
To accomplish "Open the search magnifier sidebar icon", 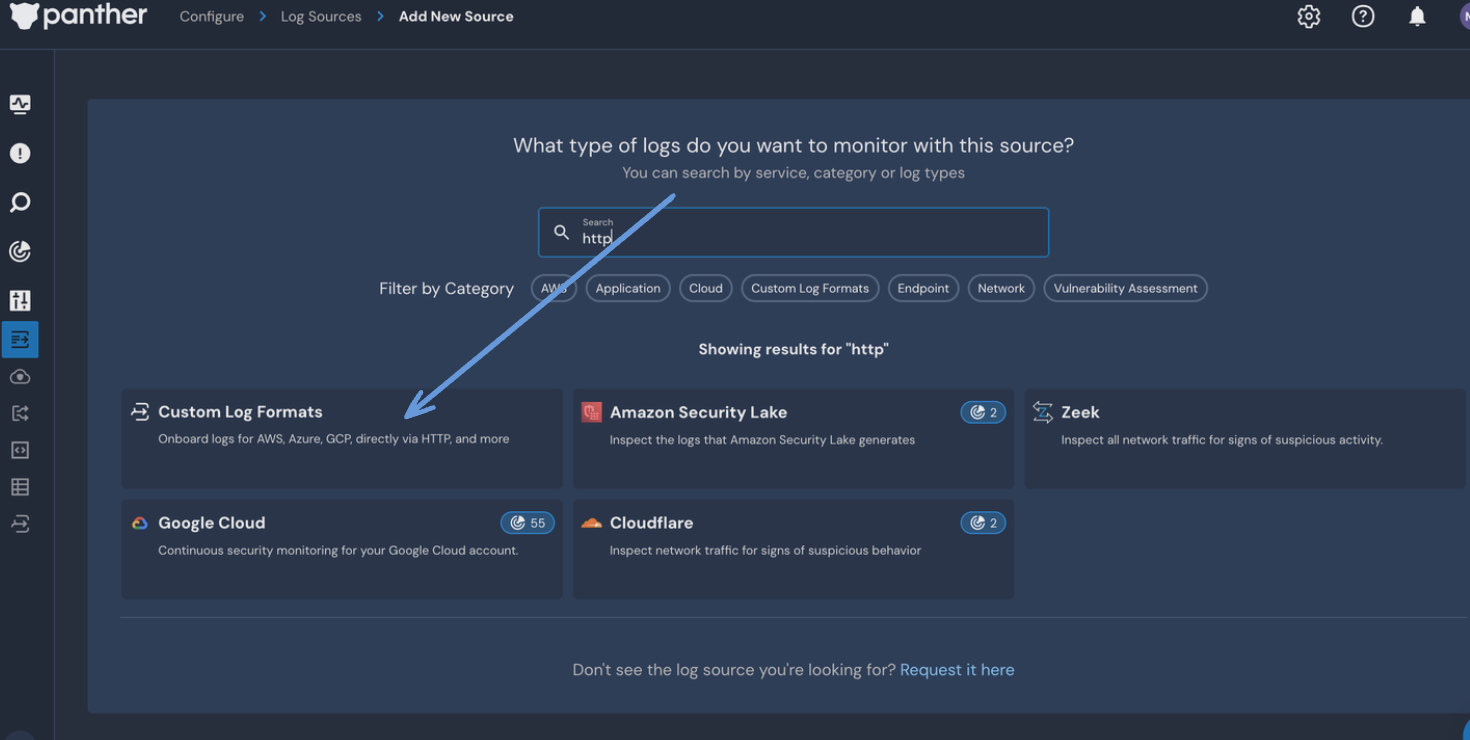I will pyautogui.click(x=20, y=202).
